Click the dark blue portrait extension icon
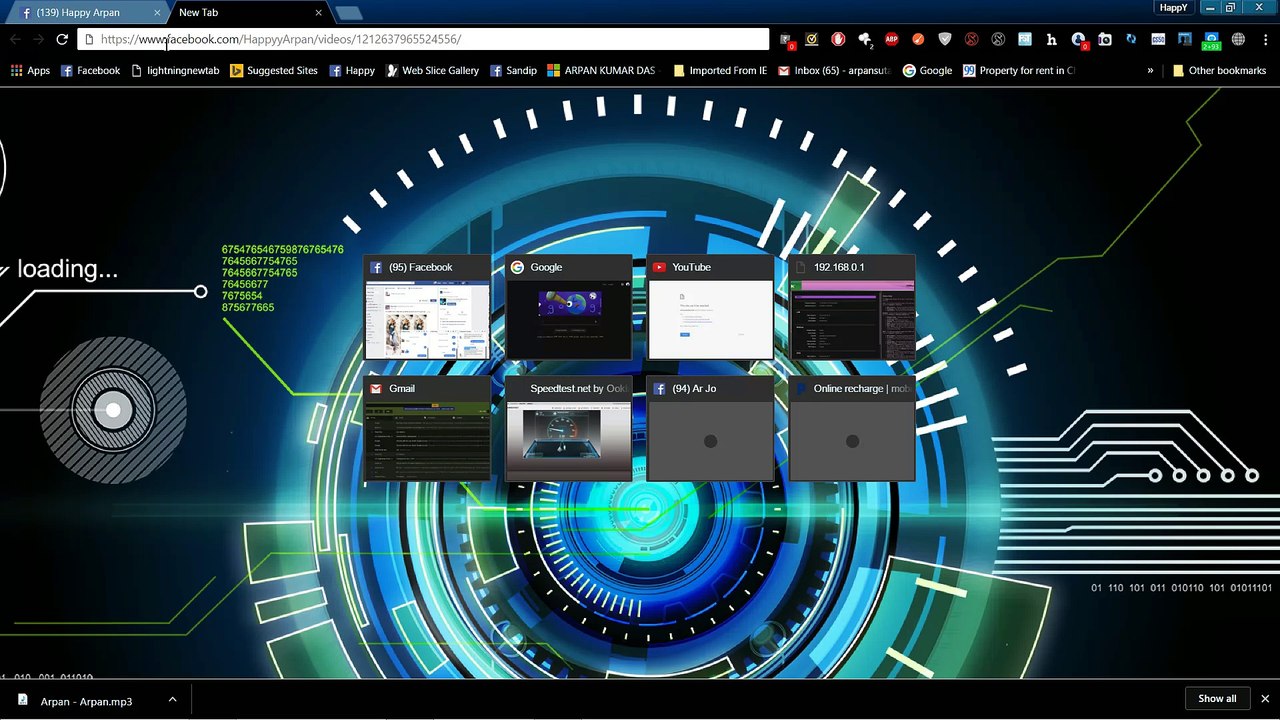 point(1185,39)
